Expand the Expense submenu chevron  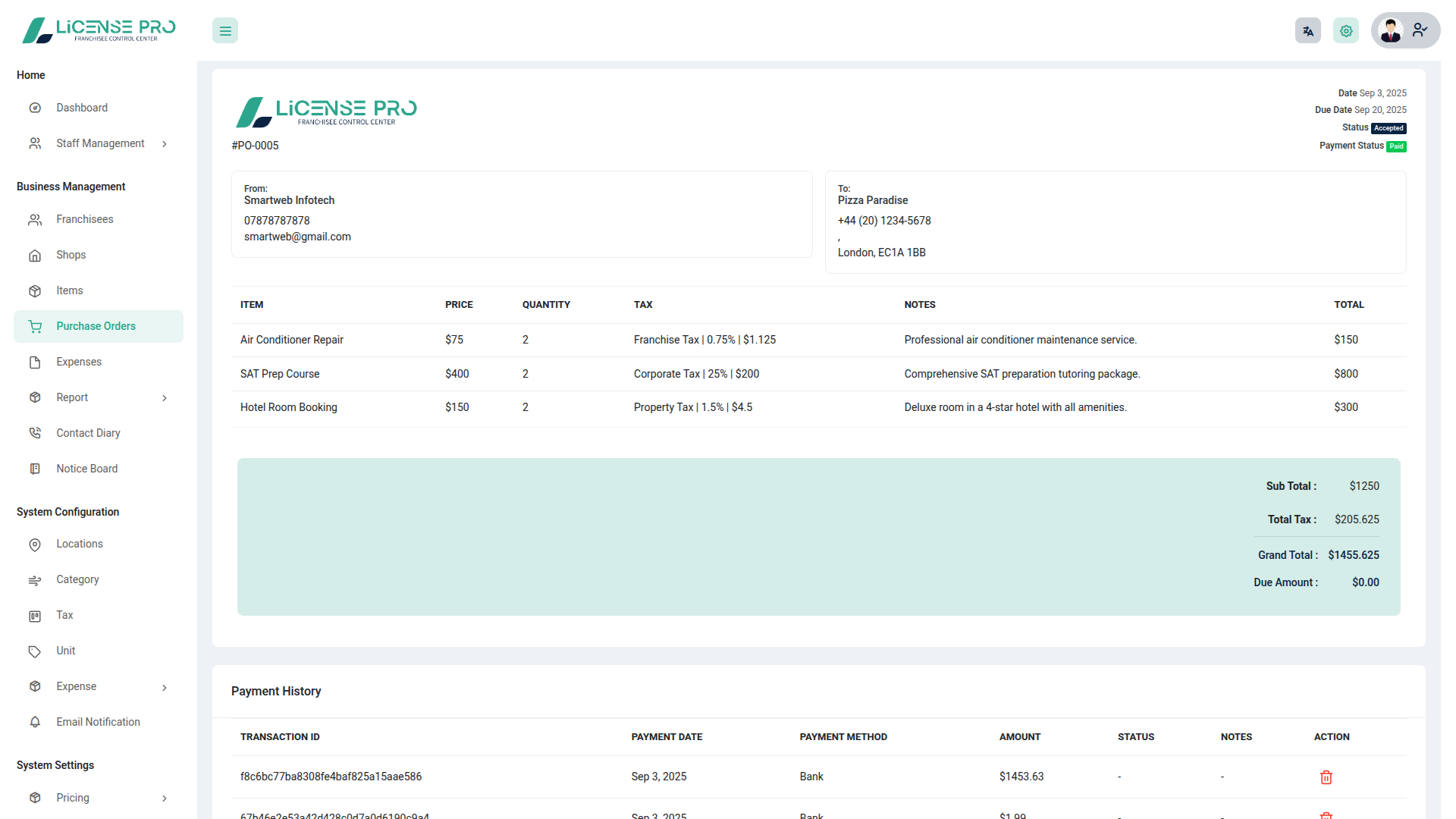click(x=165, y=688)
